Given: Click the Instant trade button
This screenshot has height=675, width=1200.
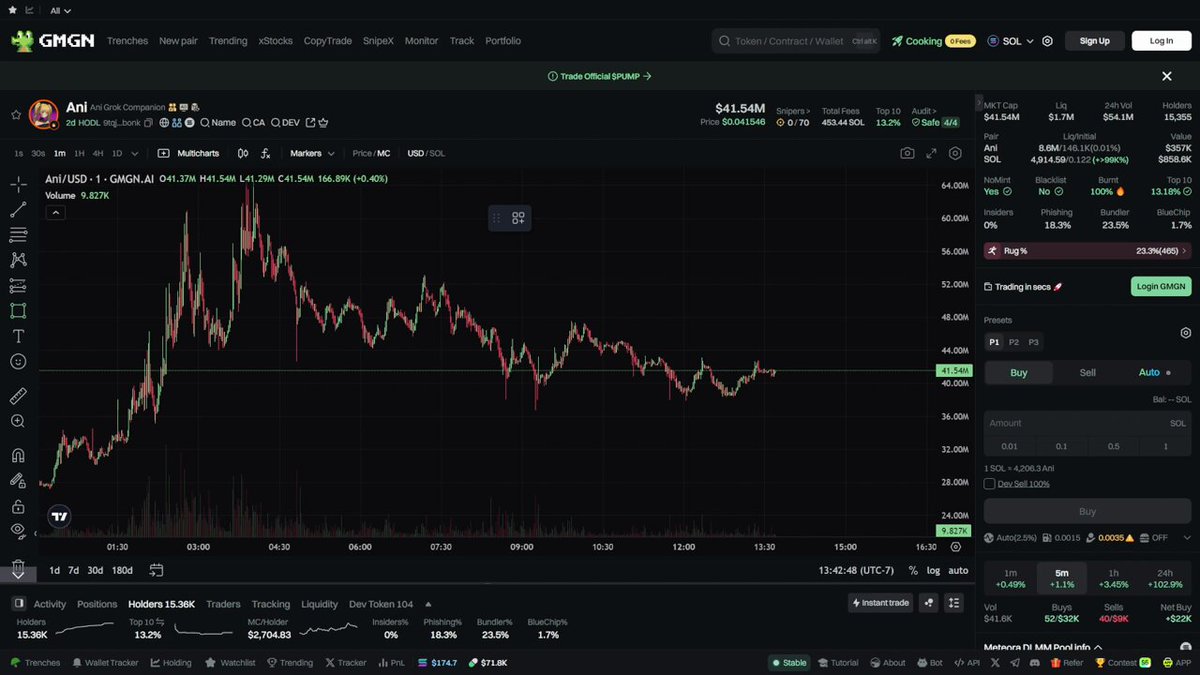Looking at the screenshot, I should point(881,602).
